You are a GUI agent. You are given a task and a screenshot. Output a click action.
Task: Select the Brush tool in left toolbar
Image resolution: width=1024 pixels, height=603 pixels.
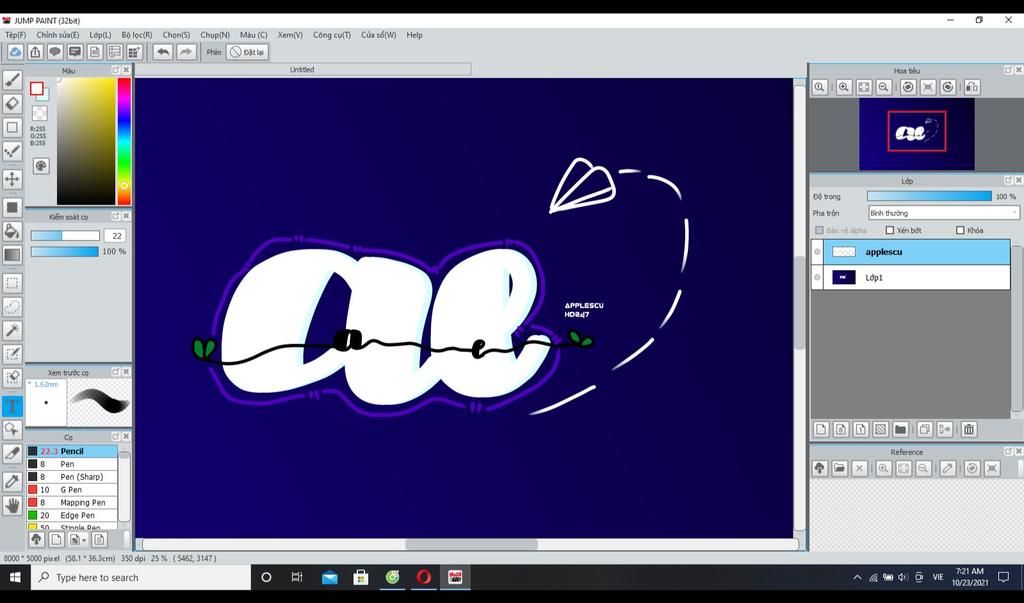12,80
